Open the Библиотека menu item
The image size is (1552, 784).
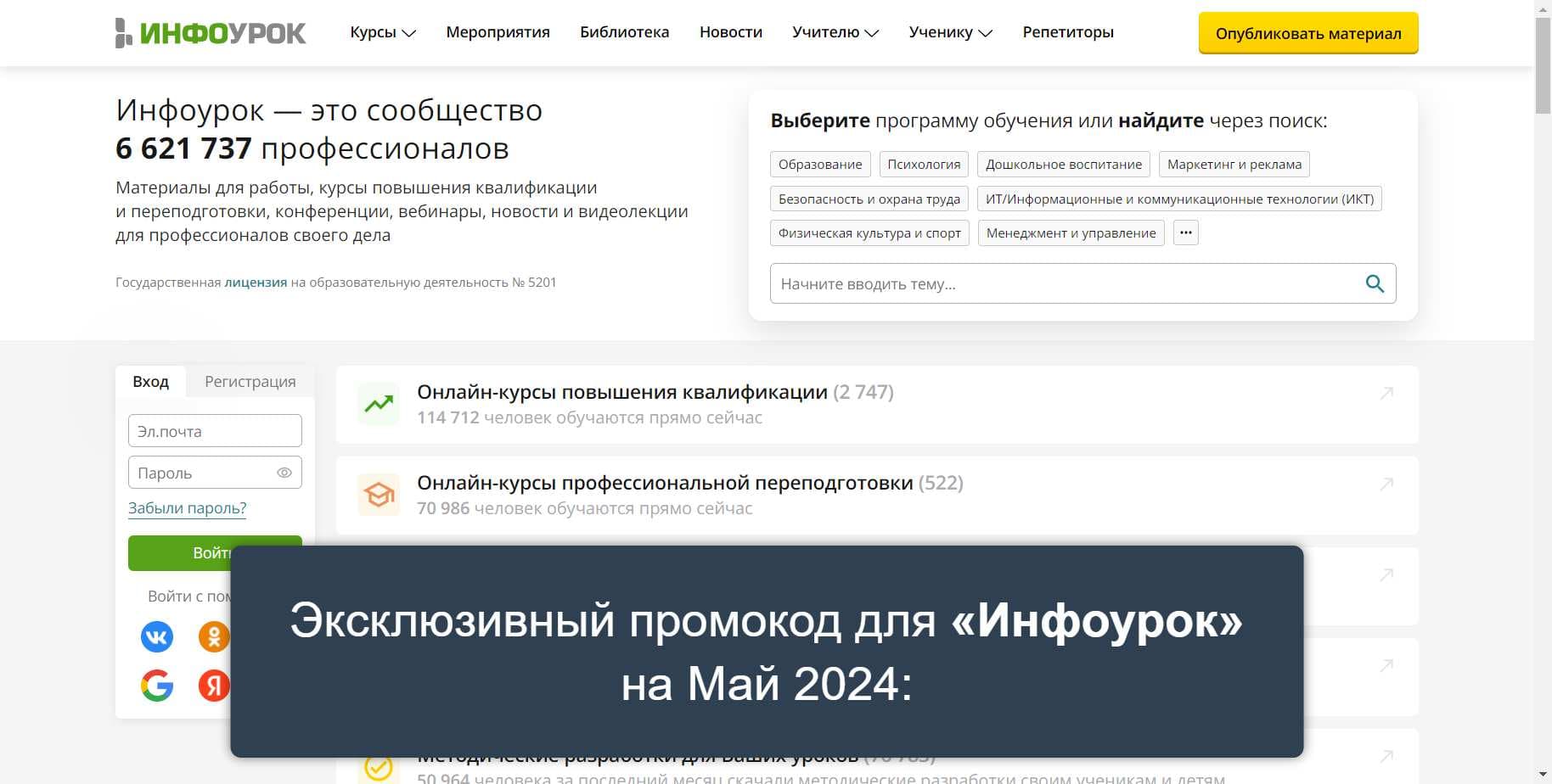tap(624, 32)
